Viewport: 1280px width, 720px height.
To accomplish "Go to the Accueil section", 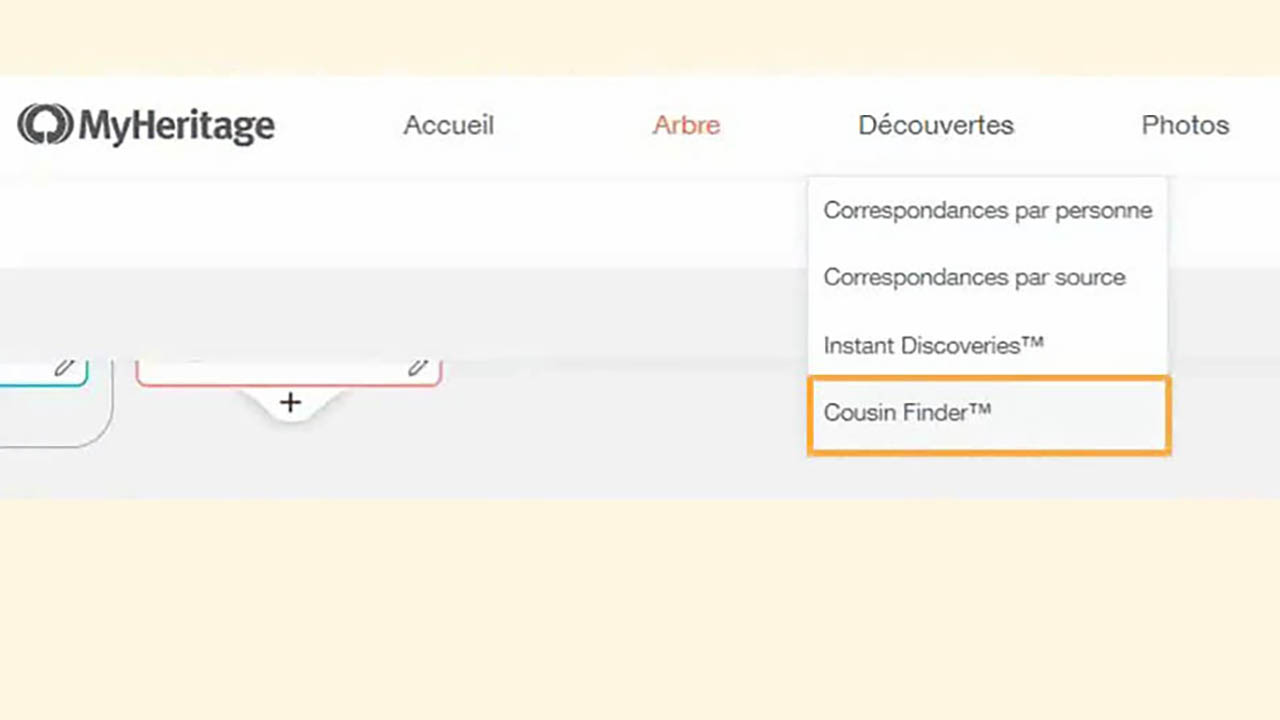I will [448, 125].
